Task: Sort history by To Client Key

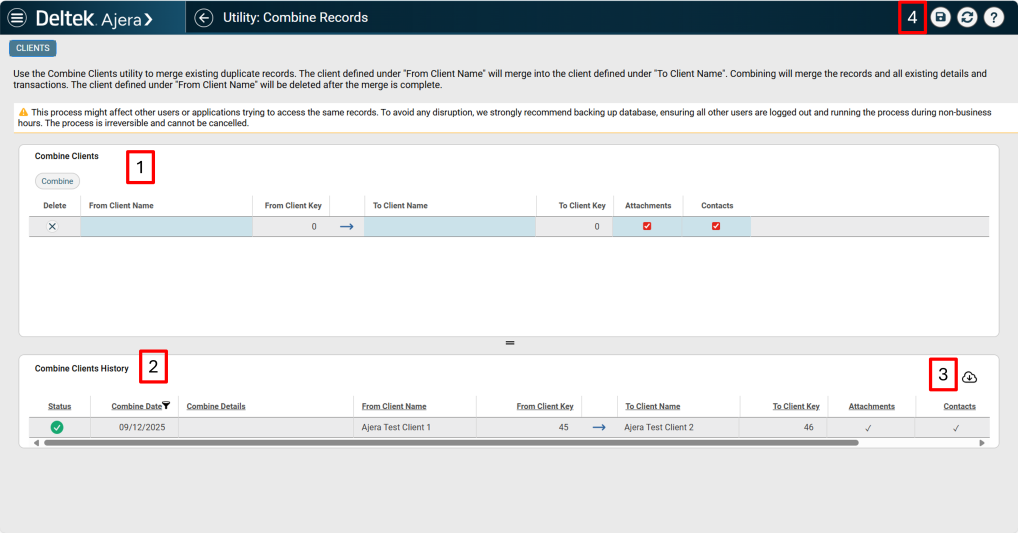Action: click(x=795, y=407)
